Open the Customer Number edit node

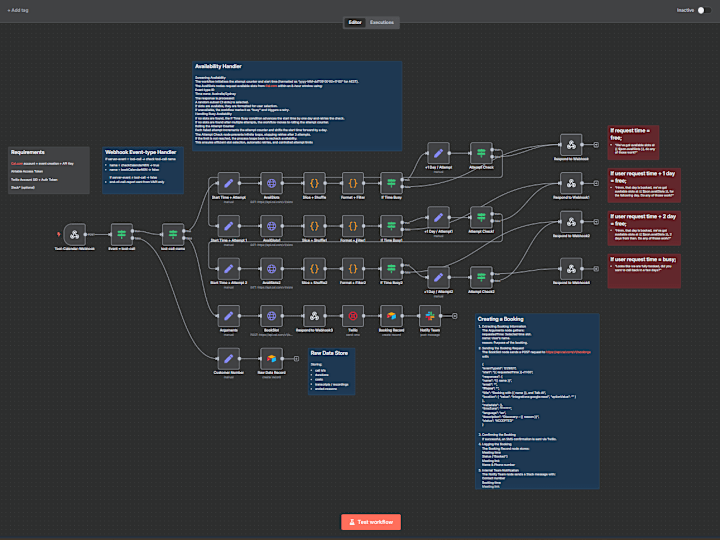tap(228, 359)
